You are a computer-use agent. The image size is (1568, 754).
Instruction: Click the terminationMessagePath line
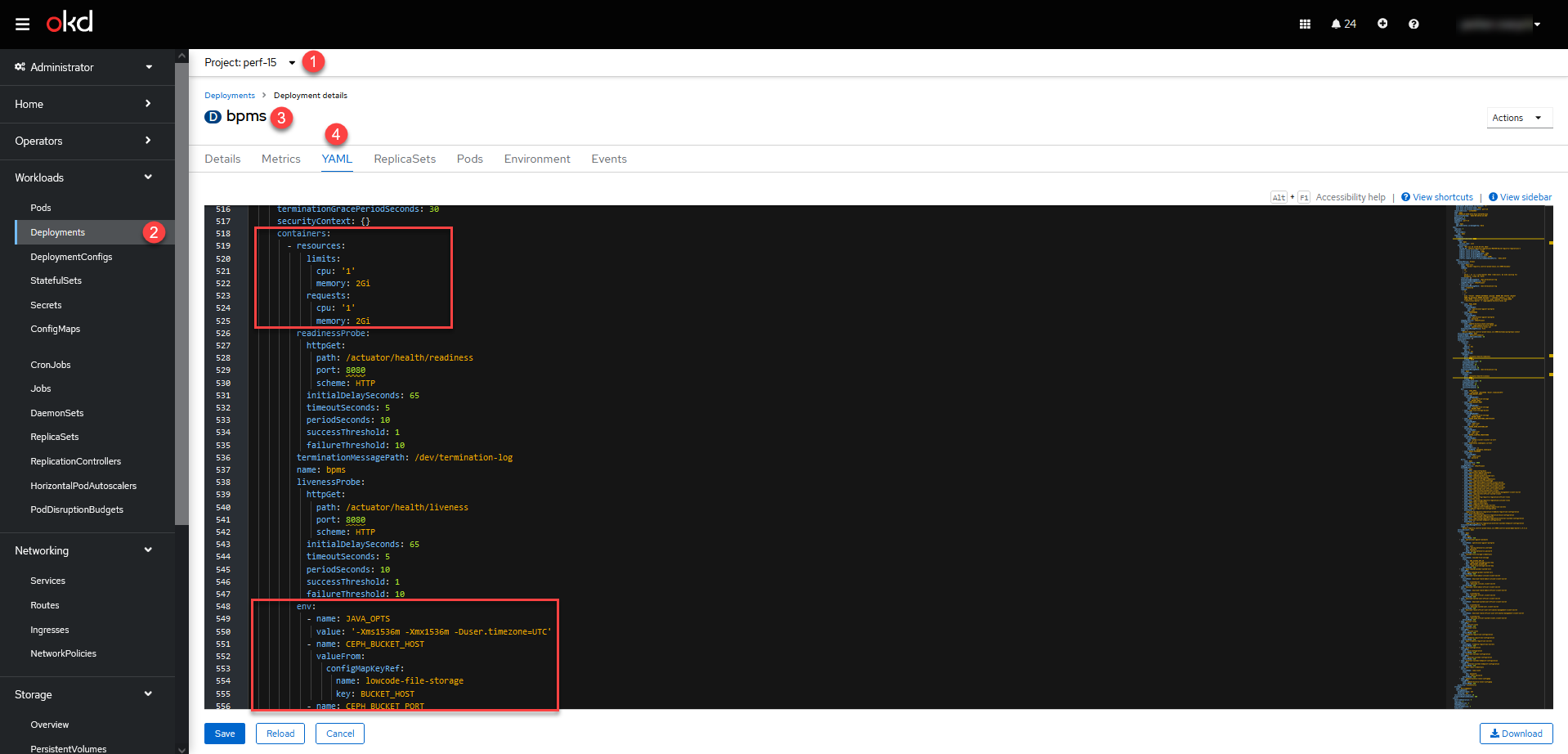405,457
